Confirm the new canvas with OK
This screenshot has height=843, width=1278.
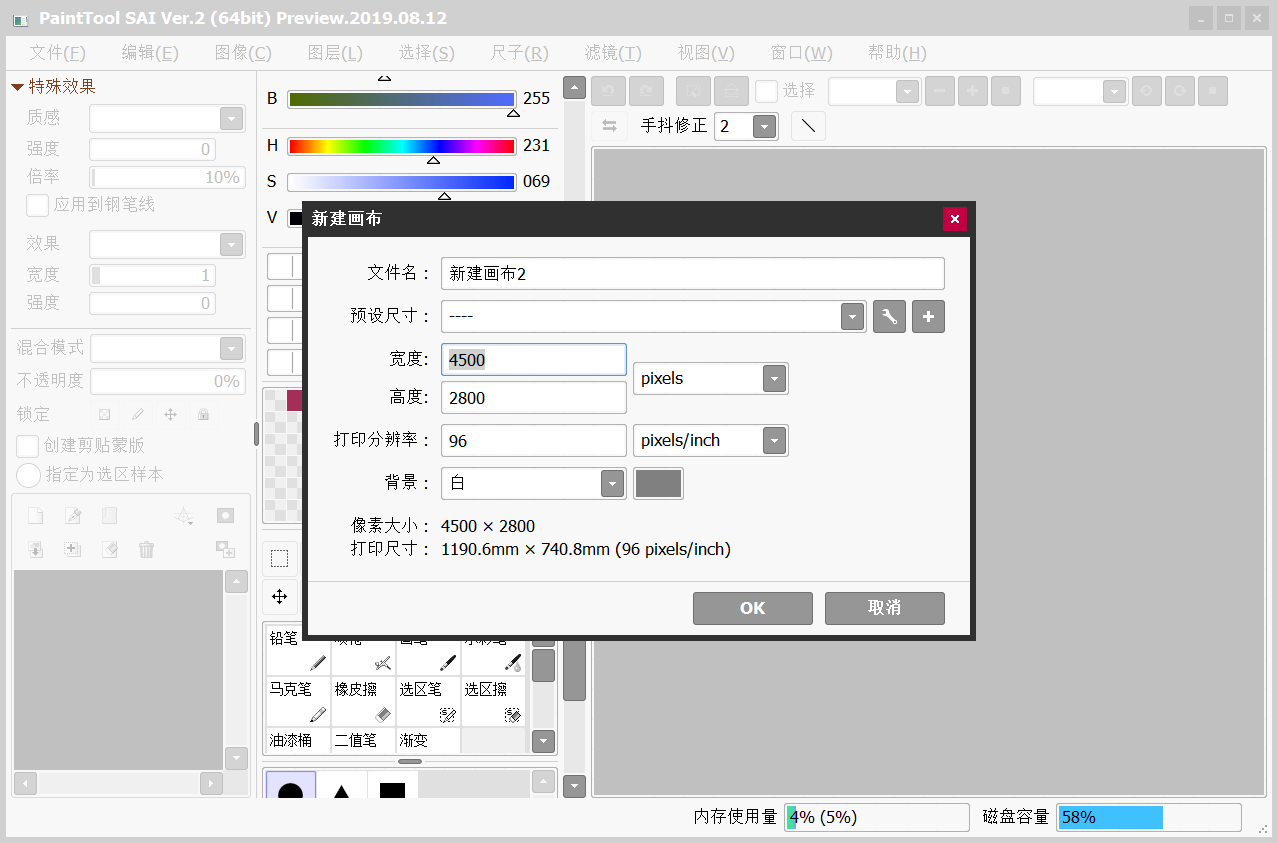tap(753, 608)
